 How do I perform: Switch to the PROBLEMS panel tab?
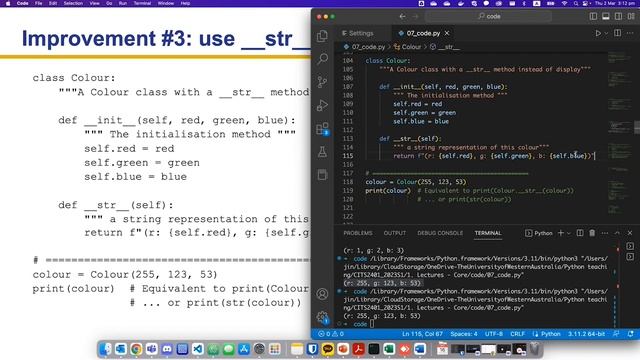[x=358, y=233]
